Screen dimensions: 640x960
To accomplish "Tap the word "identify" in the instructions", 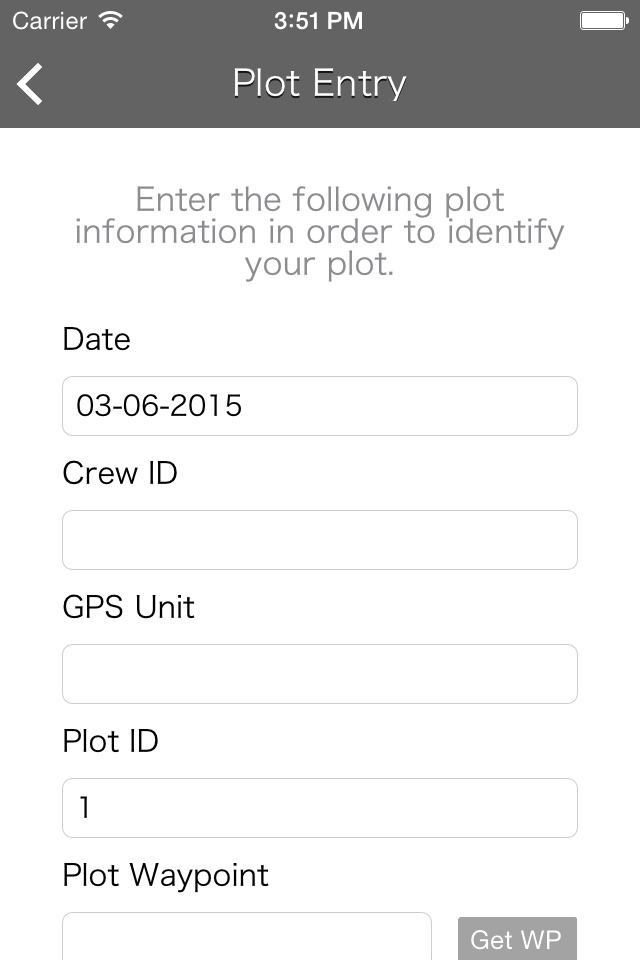I will 505,233.
